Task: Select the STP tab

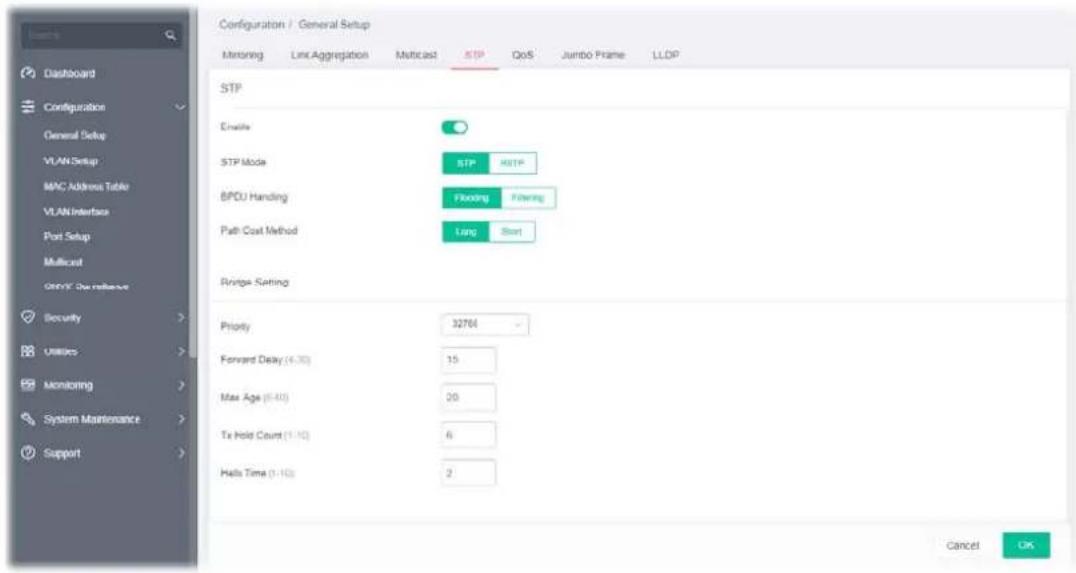Action: 474,55
